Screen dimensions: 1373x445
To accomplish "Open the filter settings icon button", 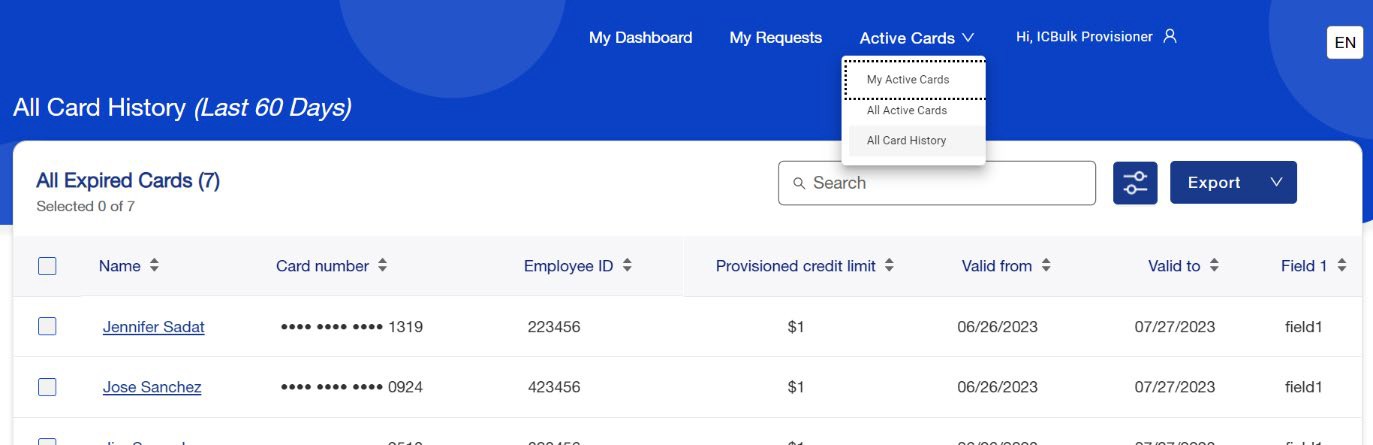I will click(1135, 183).
